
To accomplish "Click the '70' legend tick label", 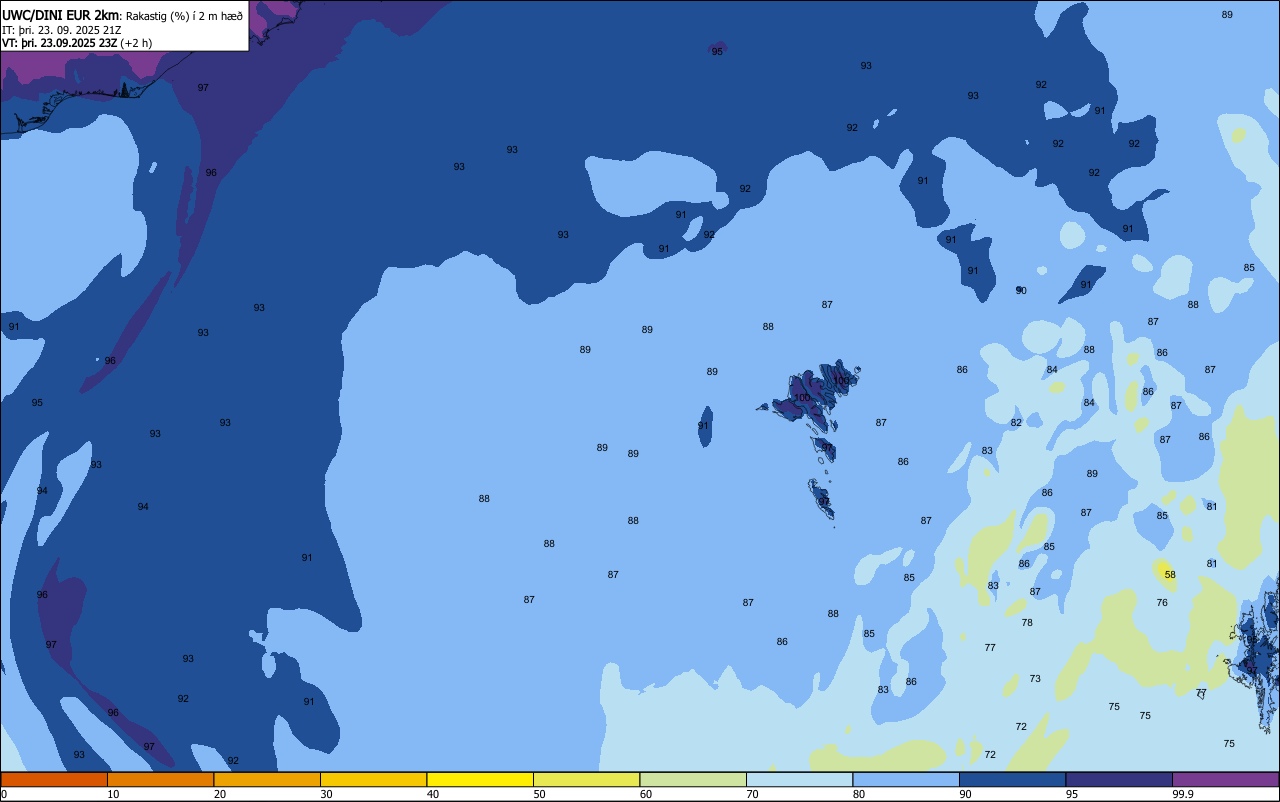I will tap(752, 794).
